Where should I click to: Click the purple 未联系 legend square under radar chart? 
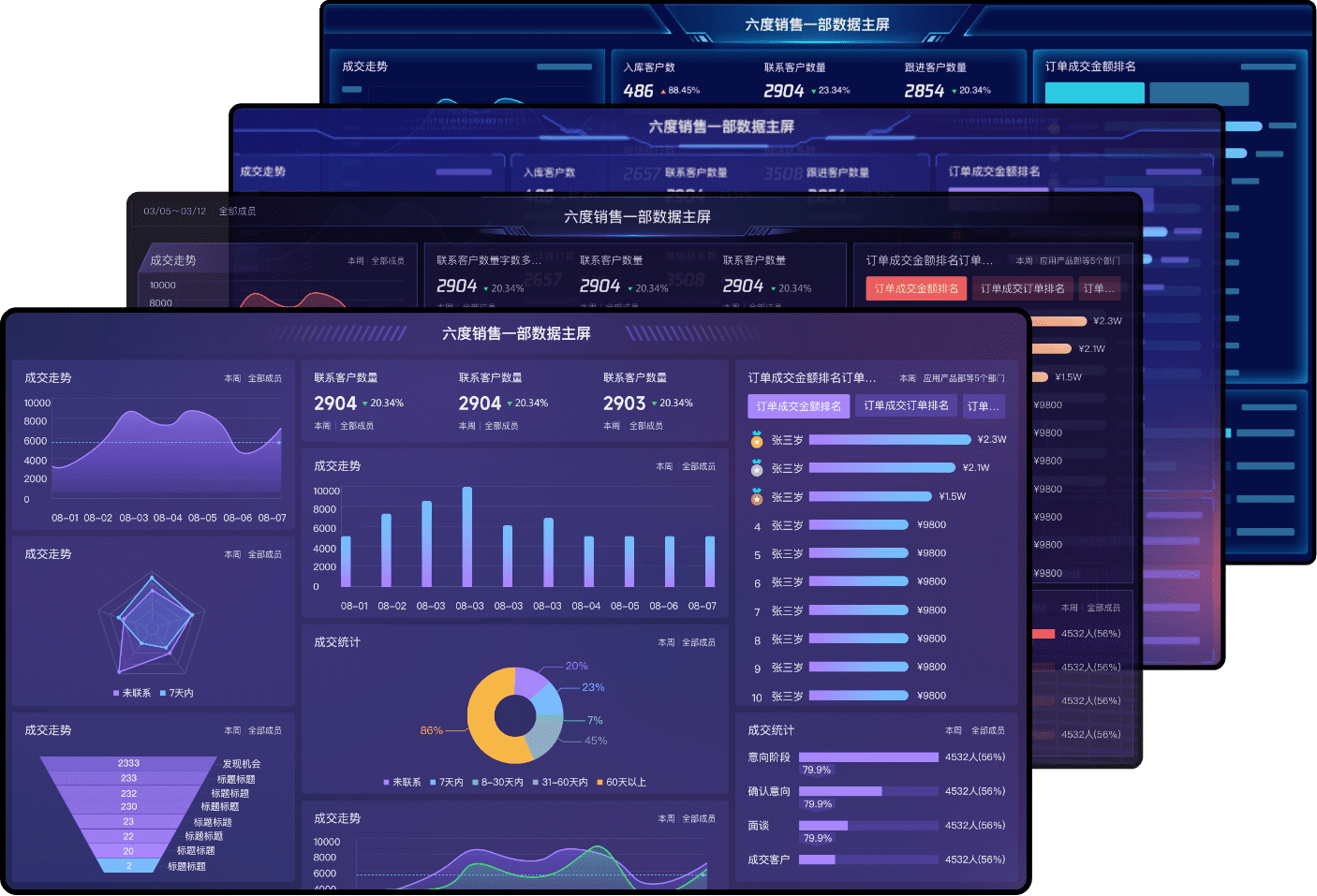pyautogui.click(x=116, y=693)
